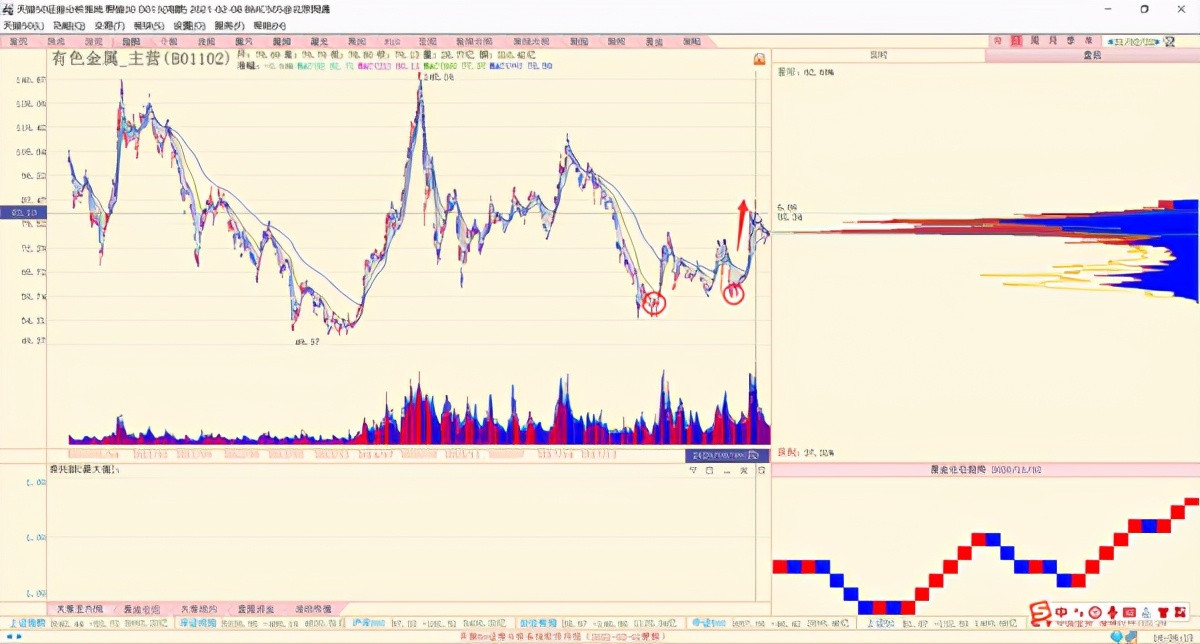
Task: Click the minimize dash icon in lower panel header
Action: tap(727, 472)
